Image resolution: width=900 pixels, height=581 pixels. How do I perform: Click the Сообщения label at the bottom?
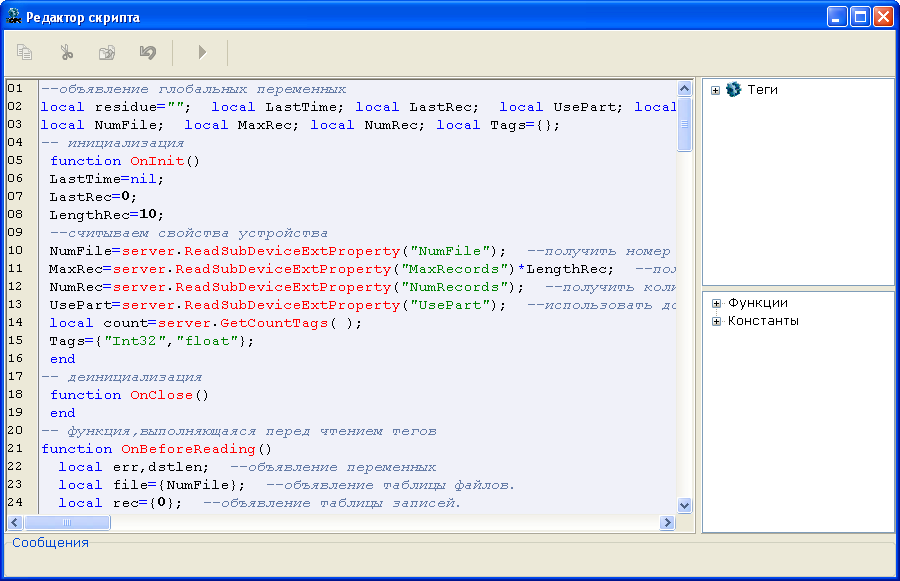pos(50,543)
